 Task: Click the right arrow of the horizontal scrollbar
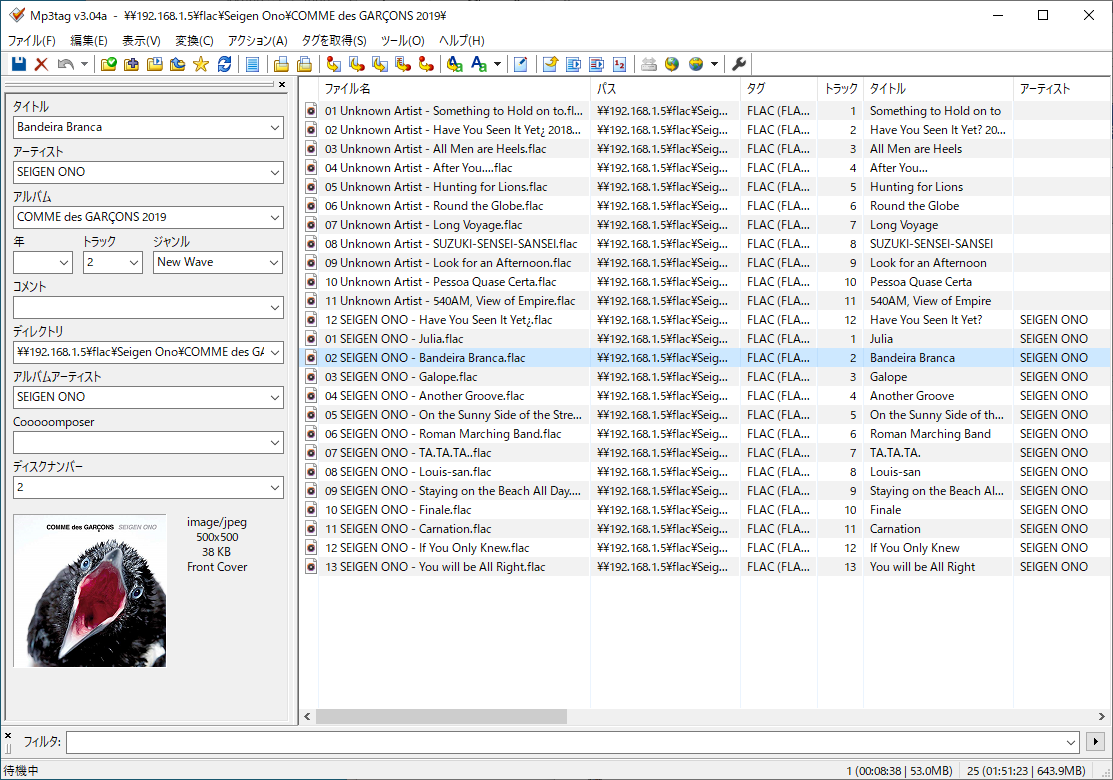tap(1102, 717)
